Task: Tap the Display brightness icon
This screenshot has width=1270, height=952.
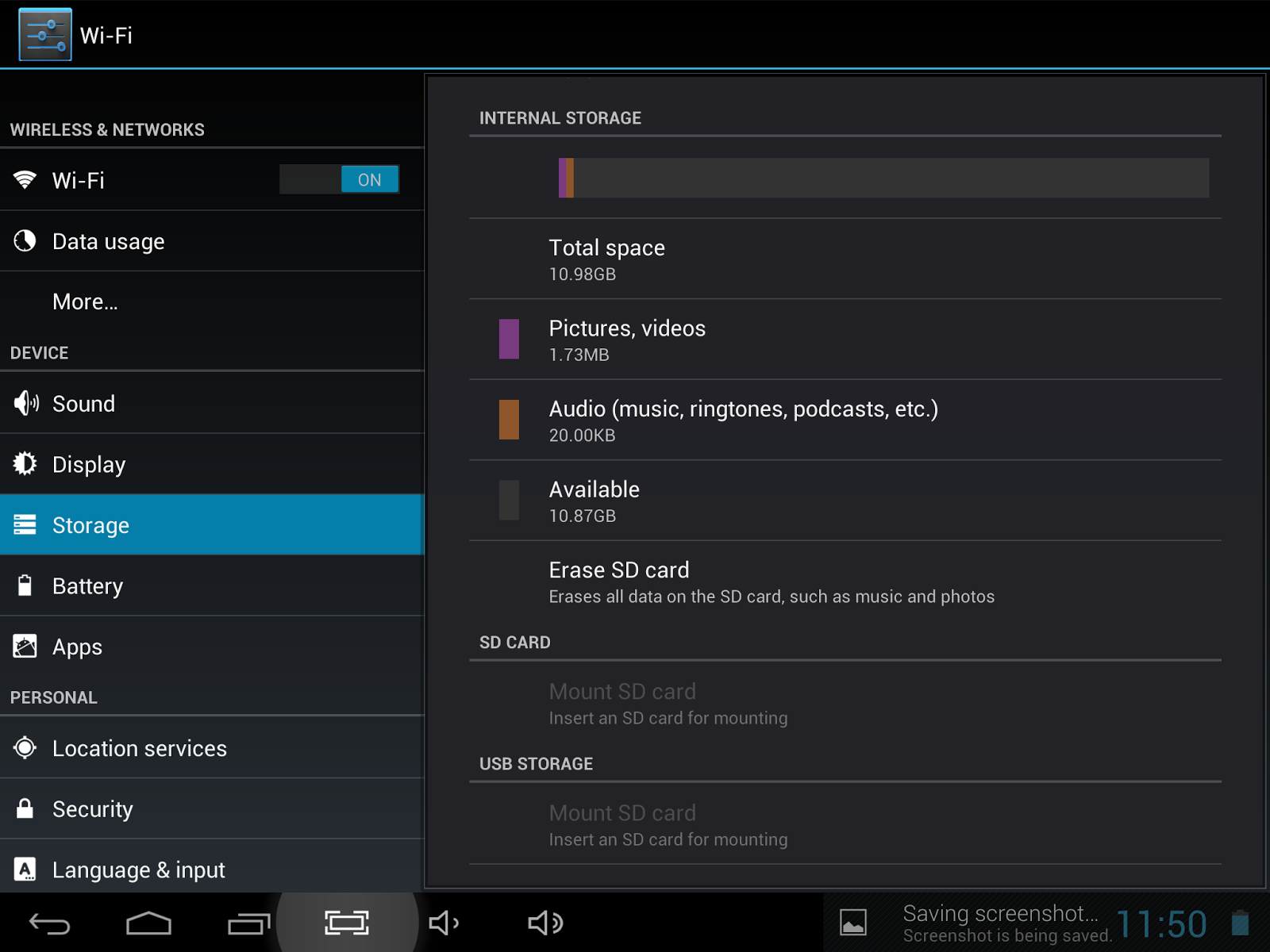Action: [25, 463]
